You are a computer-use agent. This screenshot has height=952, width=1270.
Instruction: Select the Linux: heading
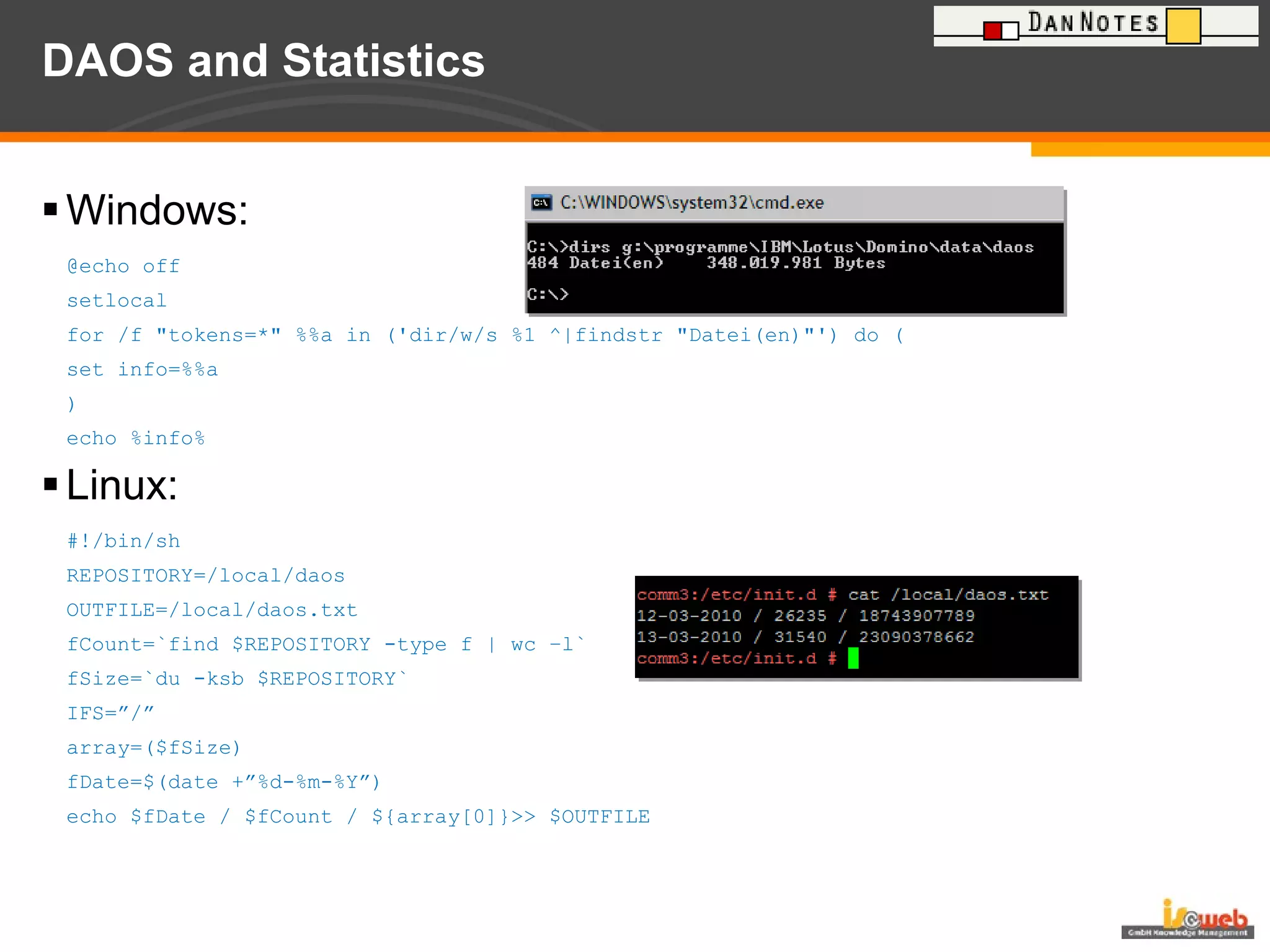tap(122, 485)
